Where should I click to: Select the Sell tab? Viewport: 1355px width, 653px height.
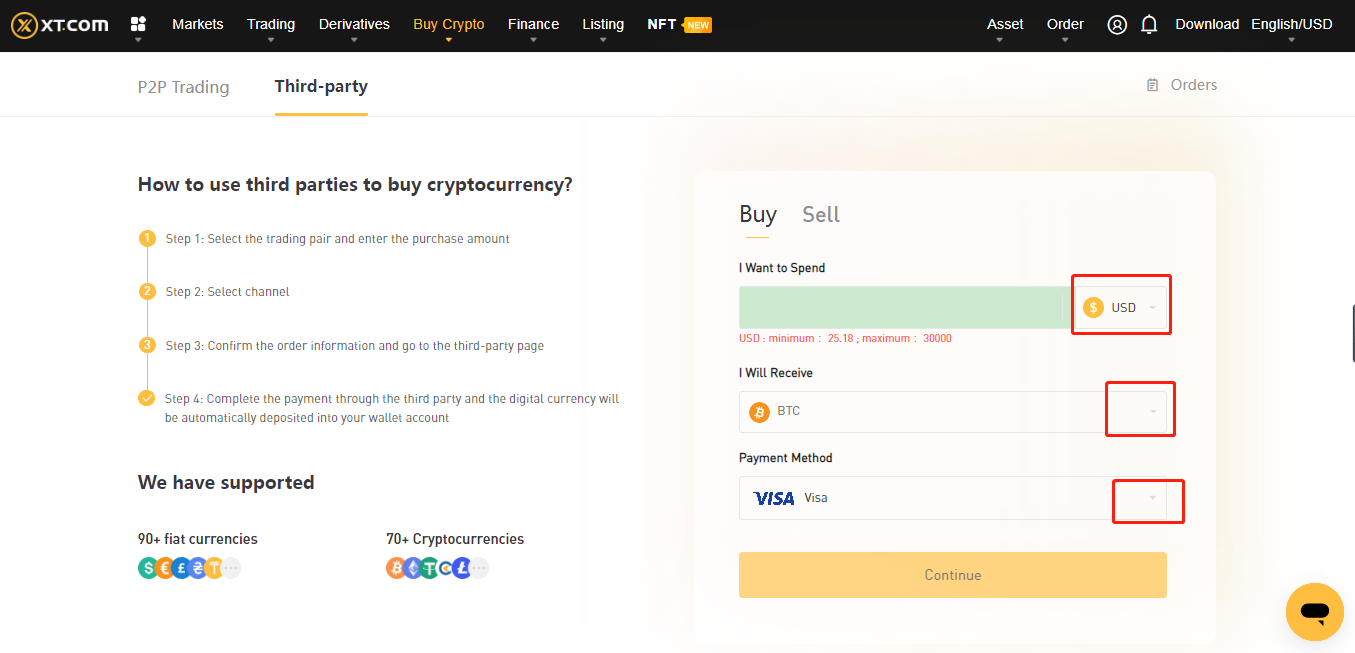pos(820,213)
